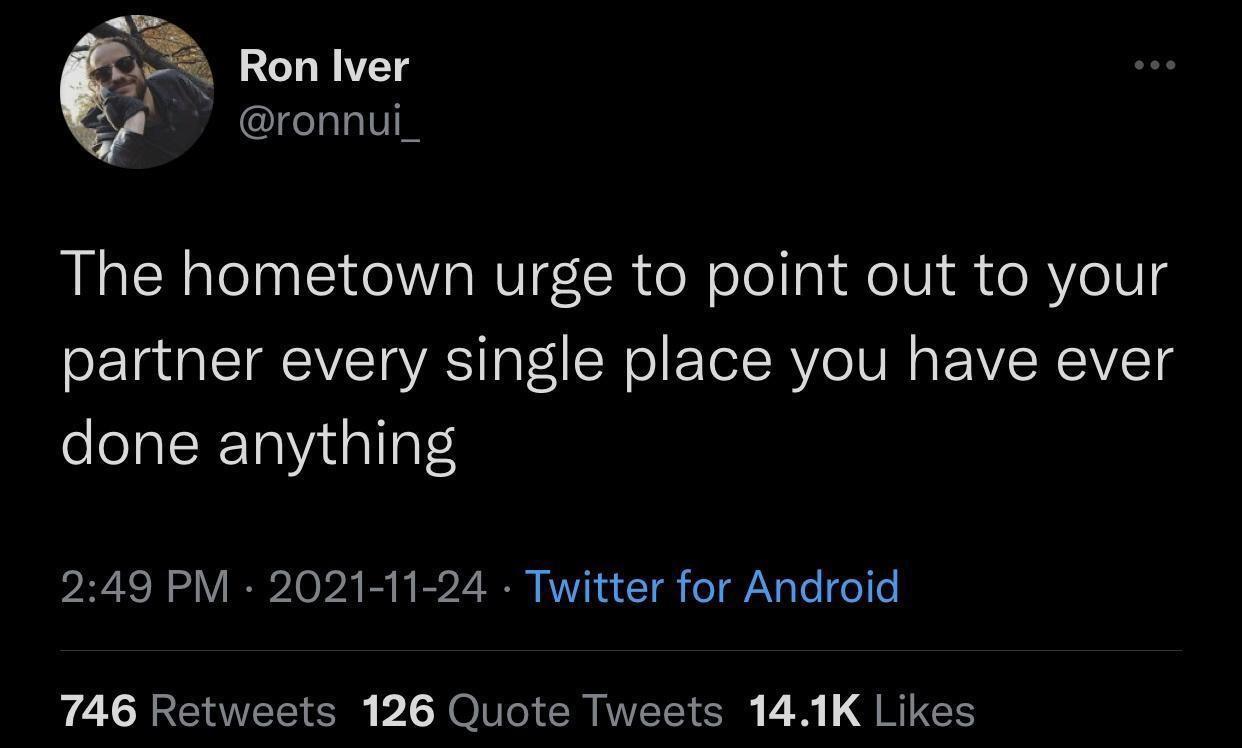Click the 746 retweet count number
This screenshot has height=748, width=1242.
(x=99, y=710)
